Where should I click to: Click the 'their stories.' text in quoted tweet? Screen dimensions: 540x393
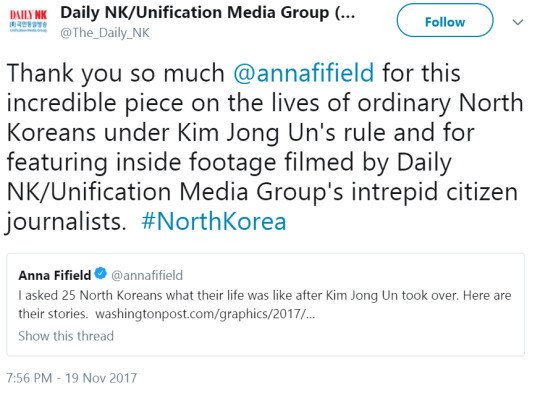(53, 314)
